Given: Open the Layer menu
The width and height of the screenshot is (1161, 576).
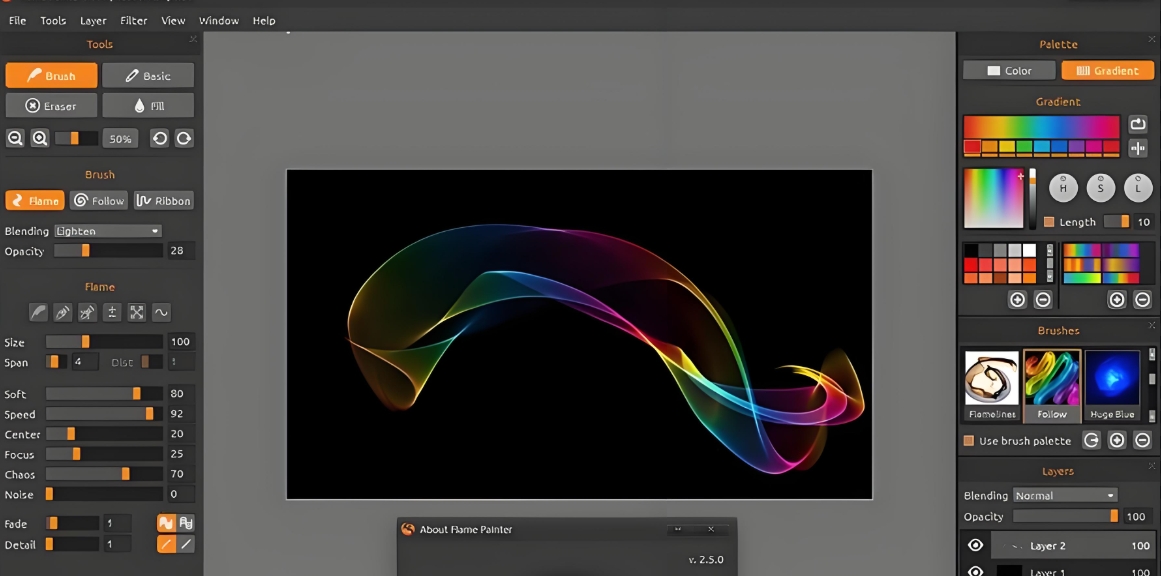Looking at the screenshot, I should click(x=93, y=20).
